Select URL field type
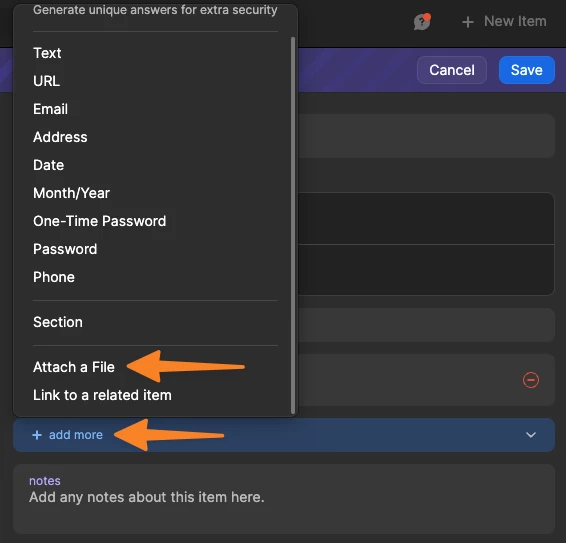566x543 pixels. coord(47,81)
